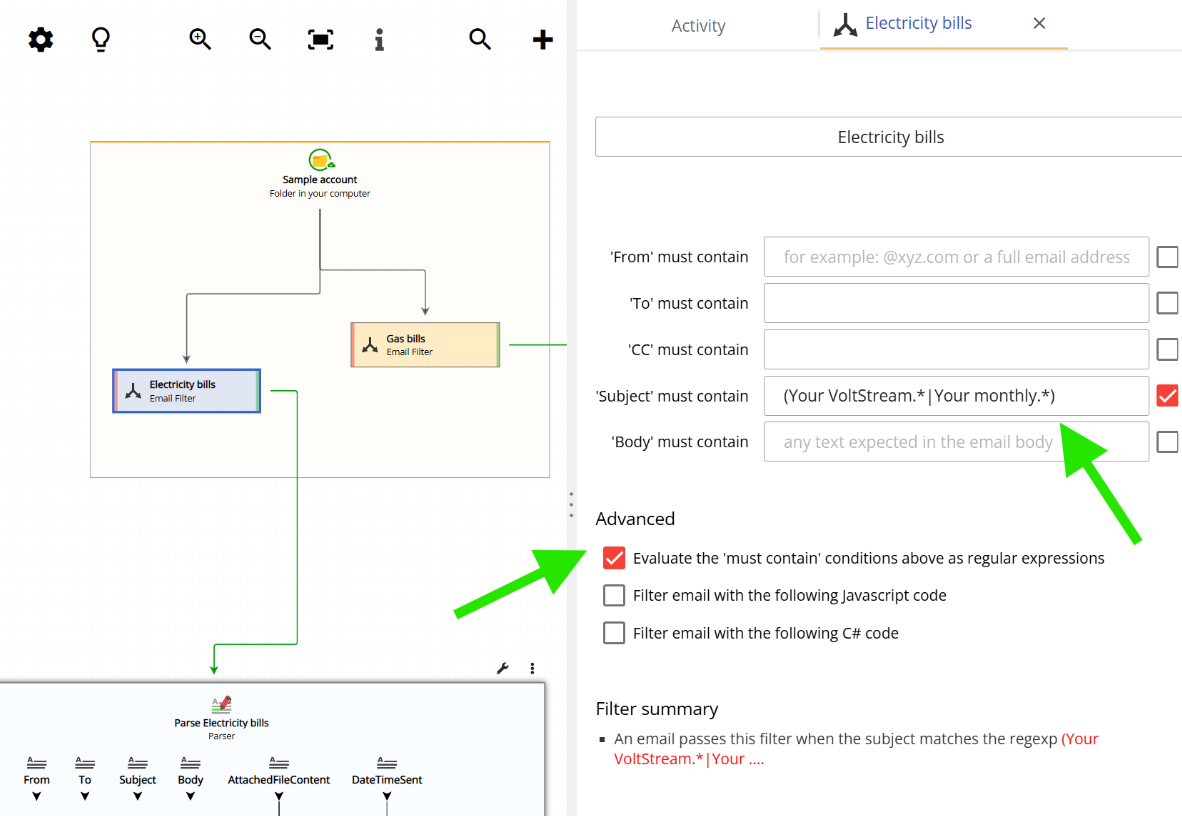Enable the 'Subject' must contain checkbox
The height and width of the screenshot is (816, 1182).
(x=1167, y=395)
